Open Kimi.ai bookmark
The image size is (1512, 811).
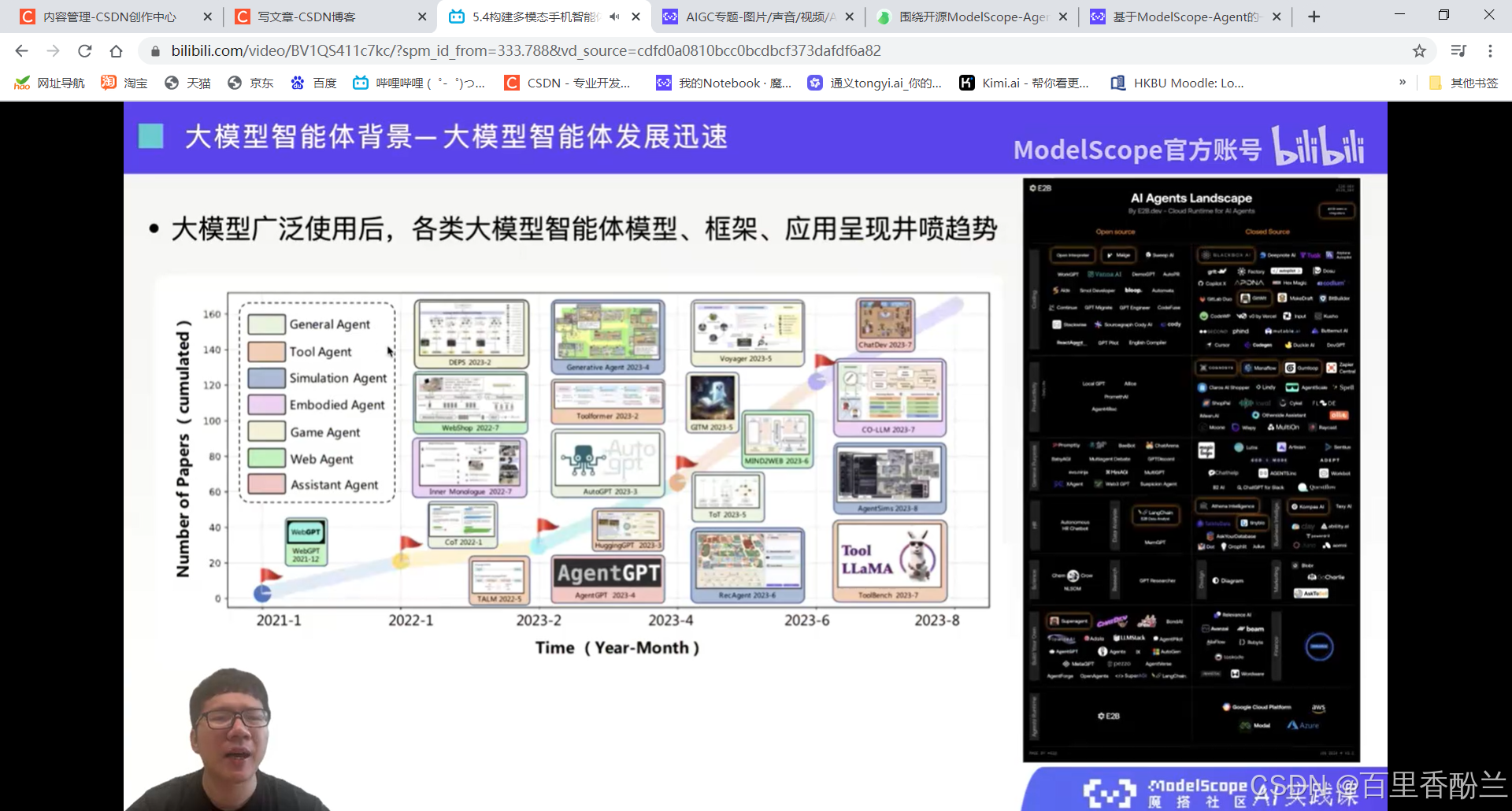[x=1024, y=83]
